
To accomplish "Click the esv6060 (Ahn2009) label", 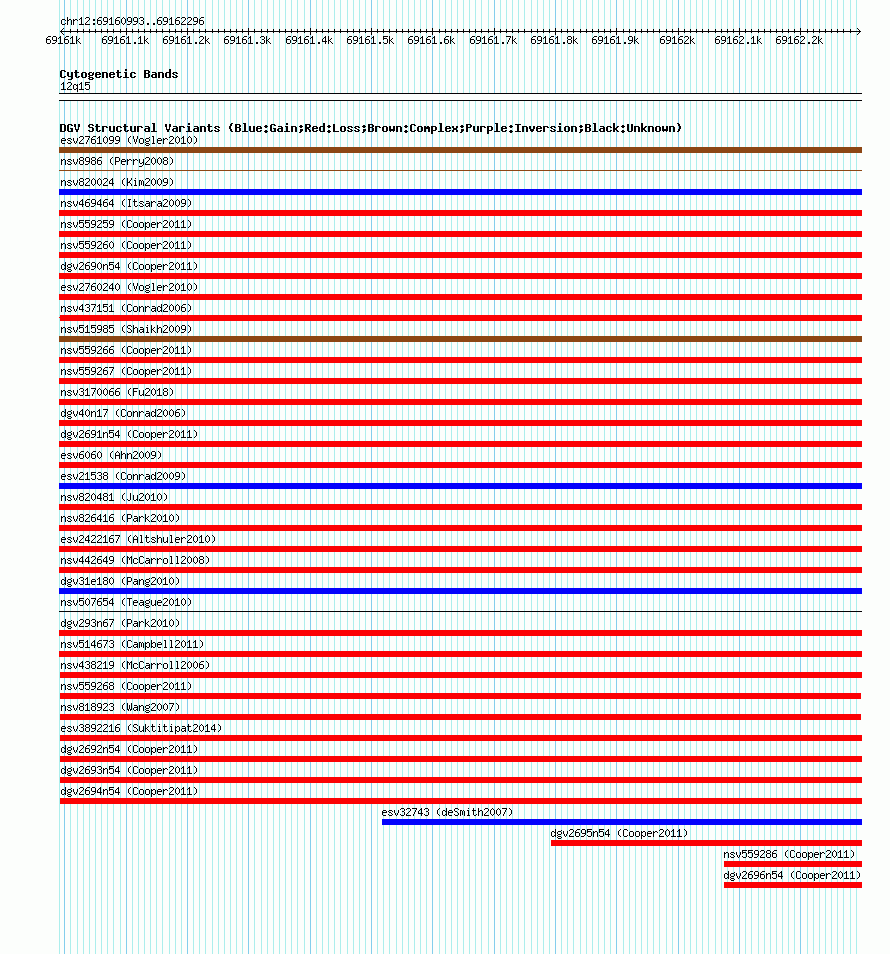I will [111, 455].
